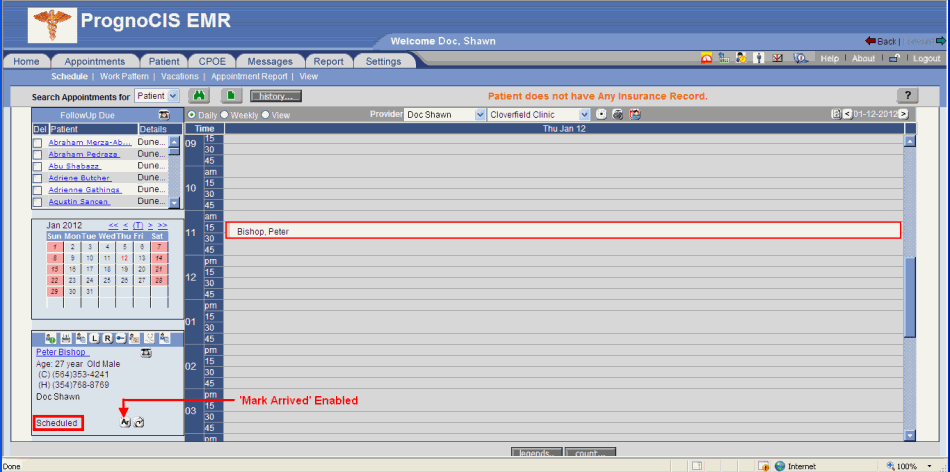Open the Work Pattern submenu
Image resolution: width=950 pixels, height=472 pixels.
124,77
